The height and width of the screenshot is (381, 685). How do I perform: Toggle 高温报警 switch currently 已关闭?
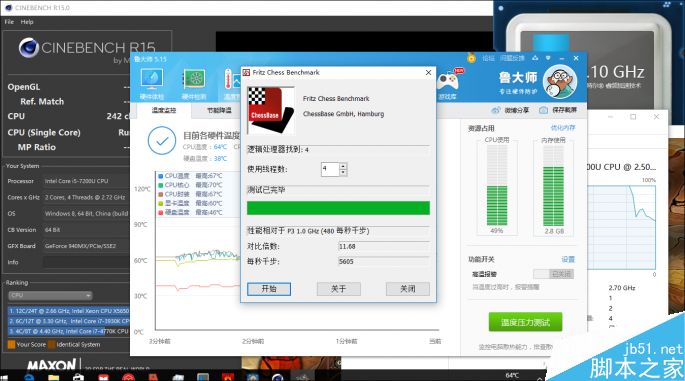pos(553,274)
